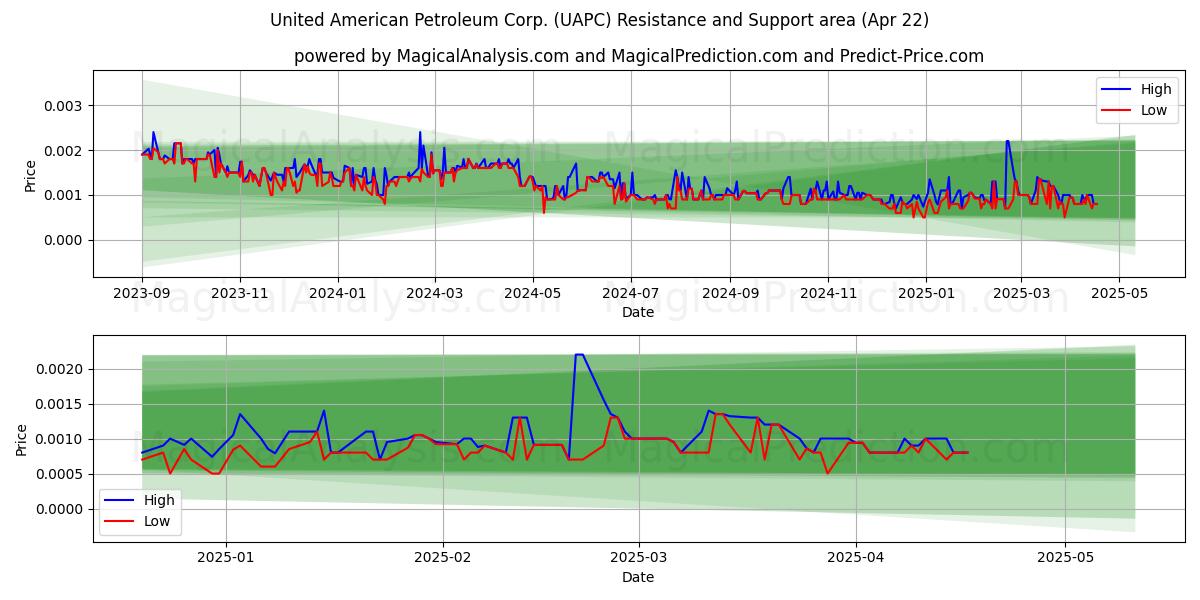The width and height of the screenshot is (1200, 600).
Task: Click the 'Price' y-axis label of top chart
Action: (30, 174)
